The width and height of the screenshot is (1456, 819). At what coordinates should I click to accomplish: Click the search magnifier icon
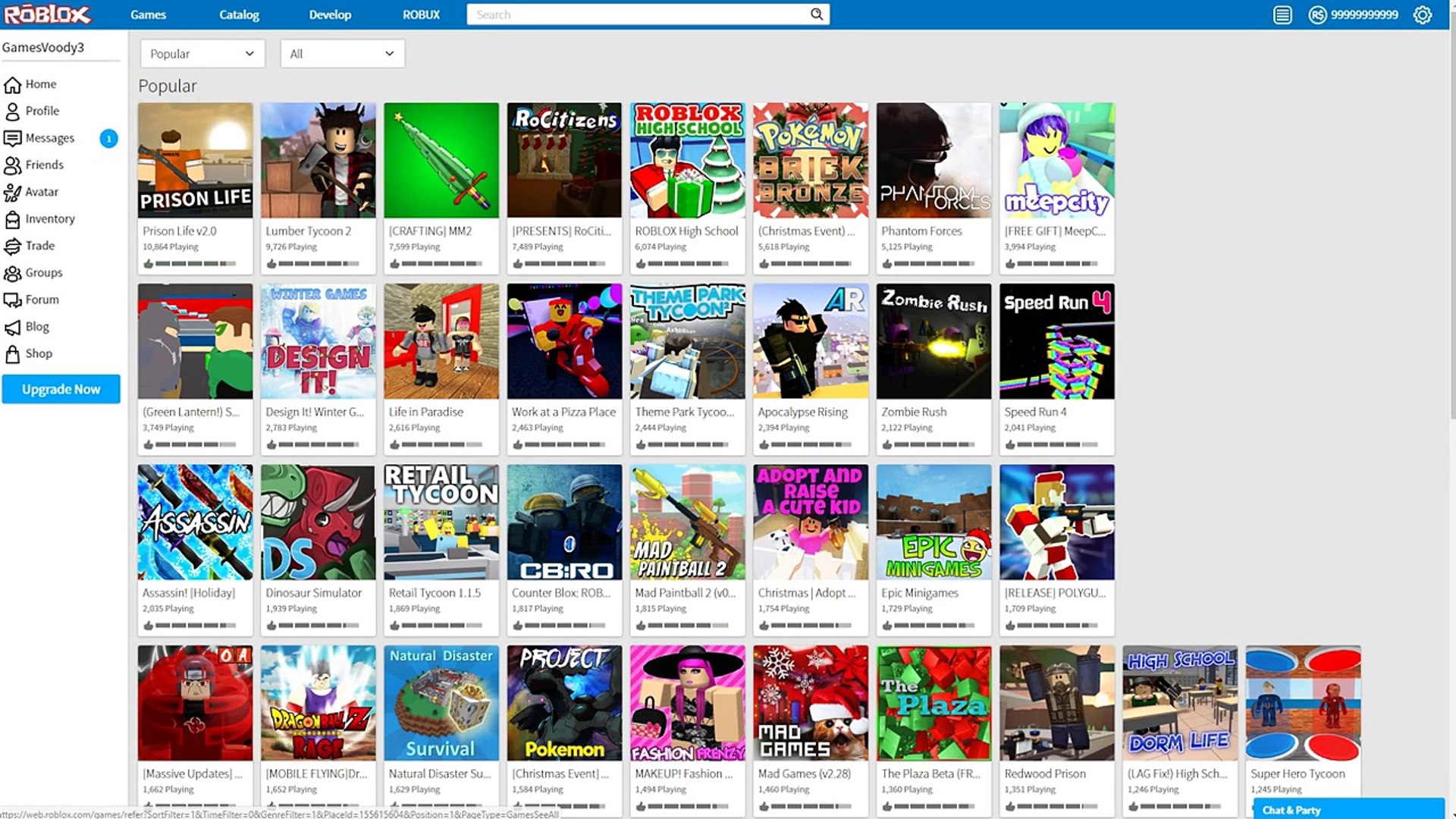(817, 14)
